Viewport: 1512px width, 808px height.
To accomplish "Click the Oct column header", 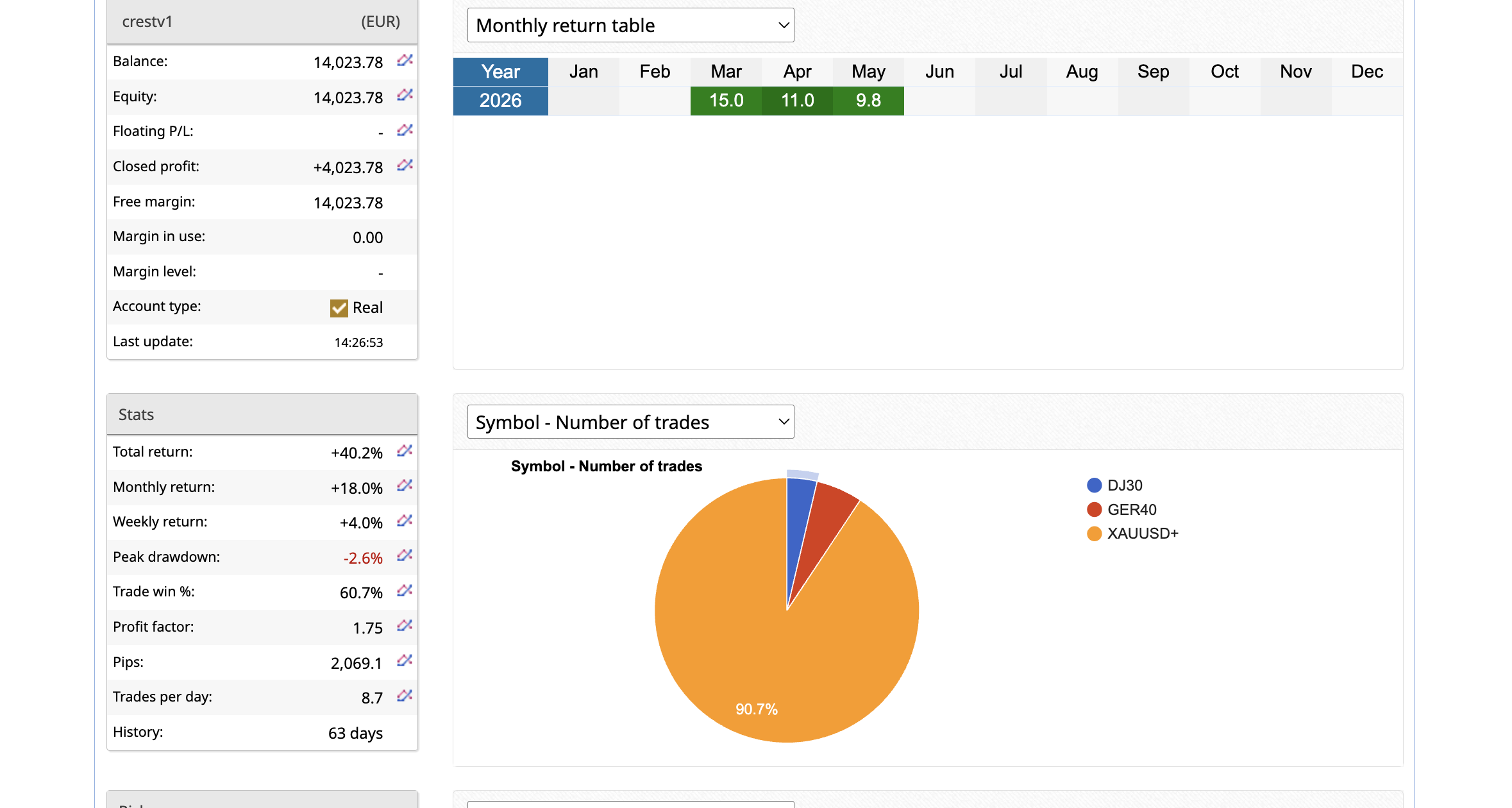I will [x=1225, y=72].
